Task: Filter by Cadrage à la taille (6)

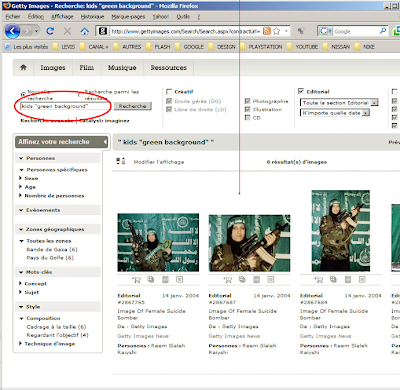Action: pos(56,327)
